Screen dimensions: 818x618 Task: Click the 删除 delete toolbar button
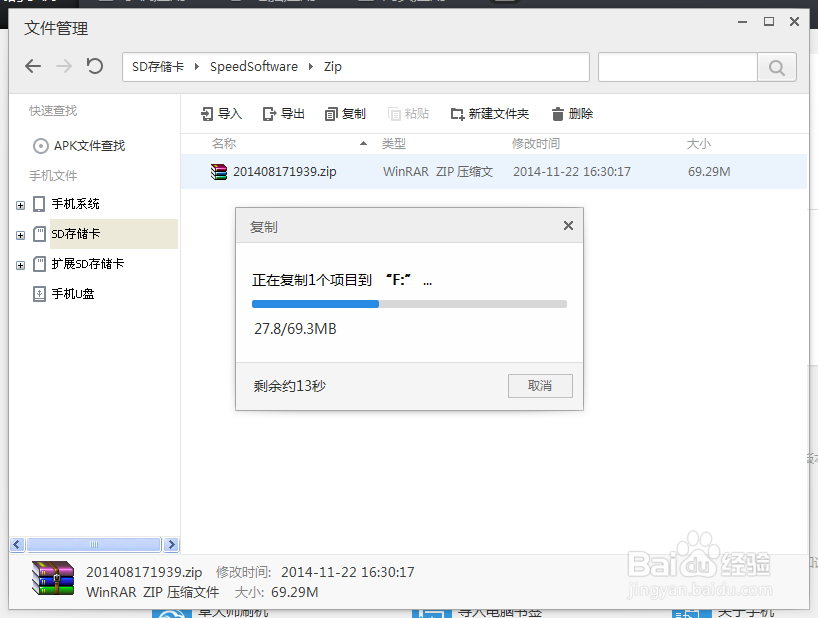[x=572, y=114]
